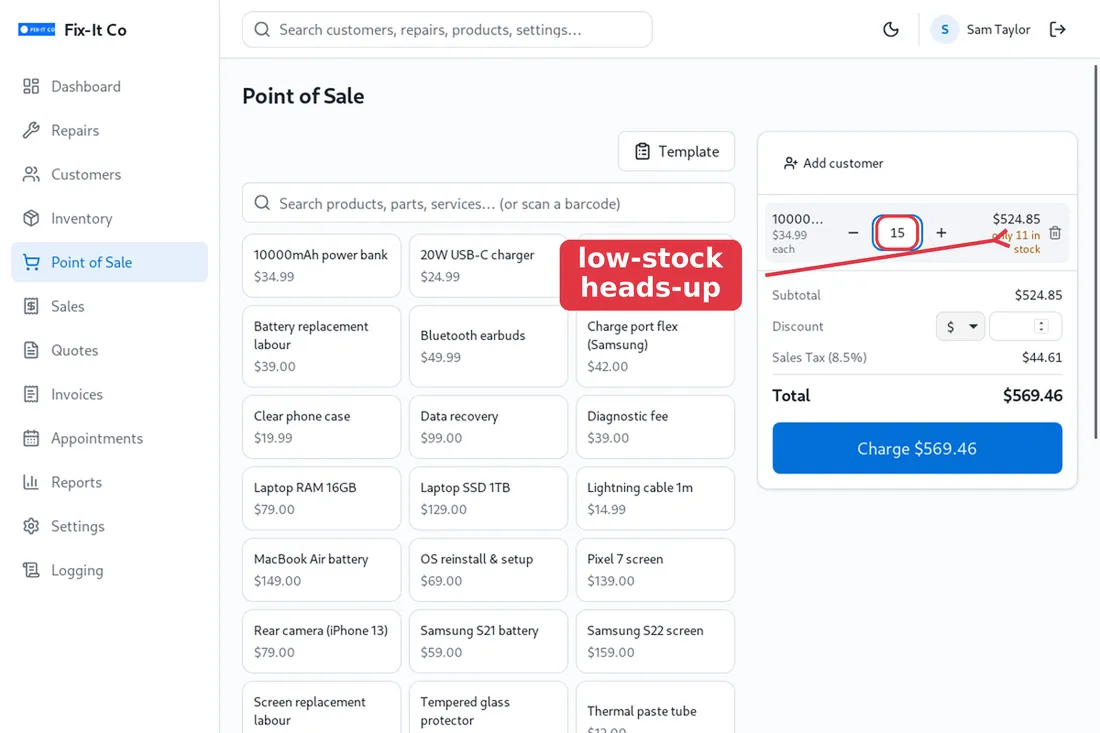1100x733 pixels.
Task: Click the Subtotal $524.85 value
Action: pos(1038,295)
